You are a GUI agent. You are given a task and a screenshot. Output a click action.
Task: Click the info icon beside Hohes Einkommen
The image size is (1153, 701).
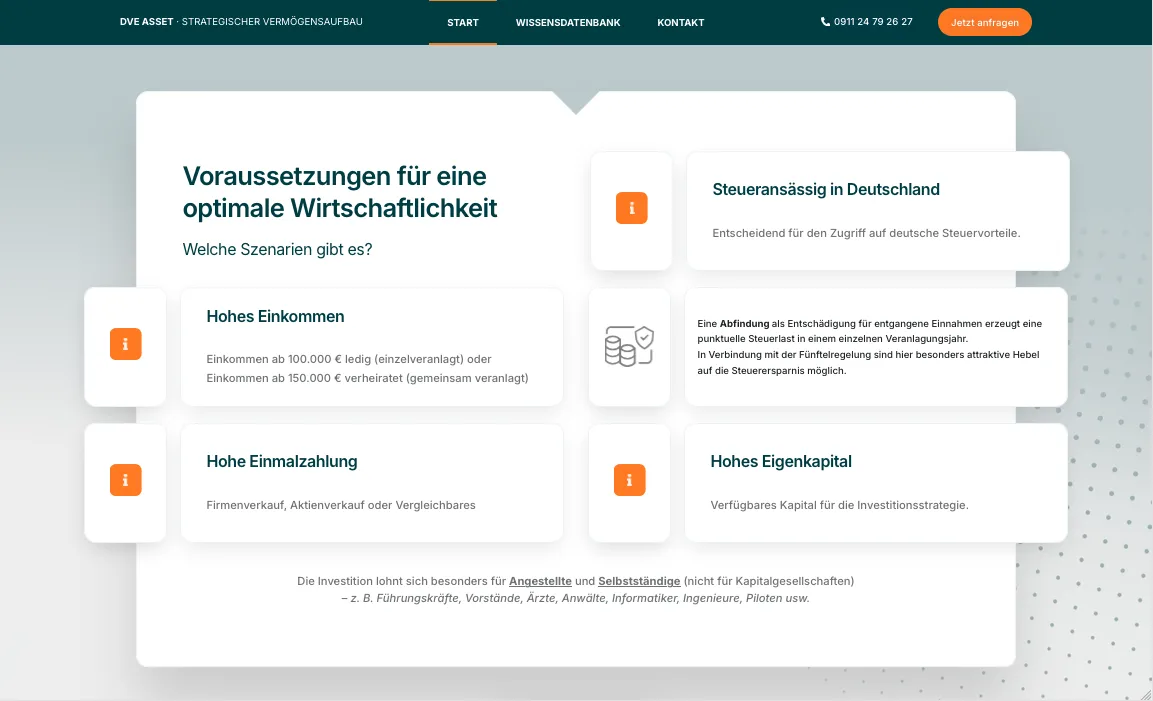click(x=125, y=344)
